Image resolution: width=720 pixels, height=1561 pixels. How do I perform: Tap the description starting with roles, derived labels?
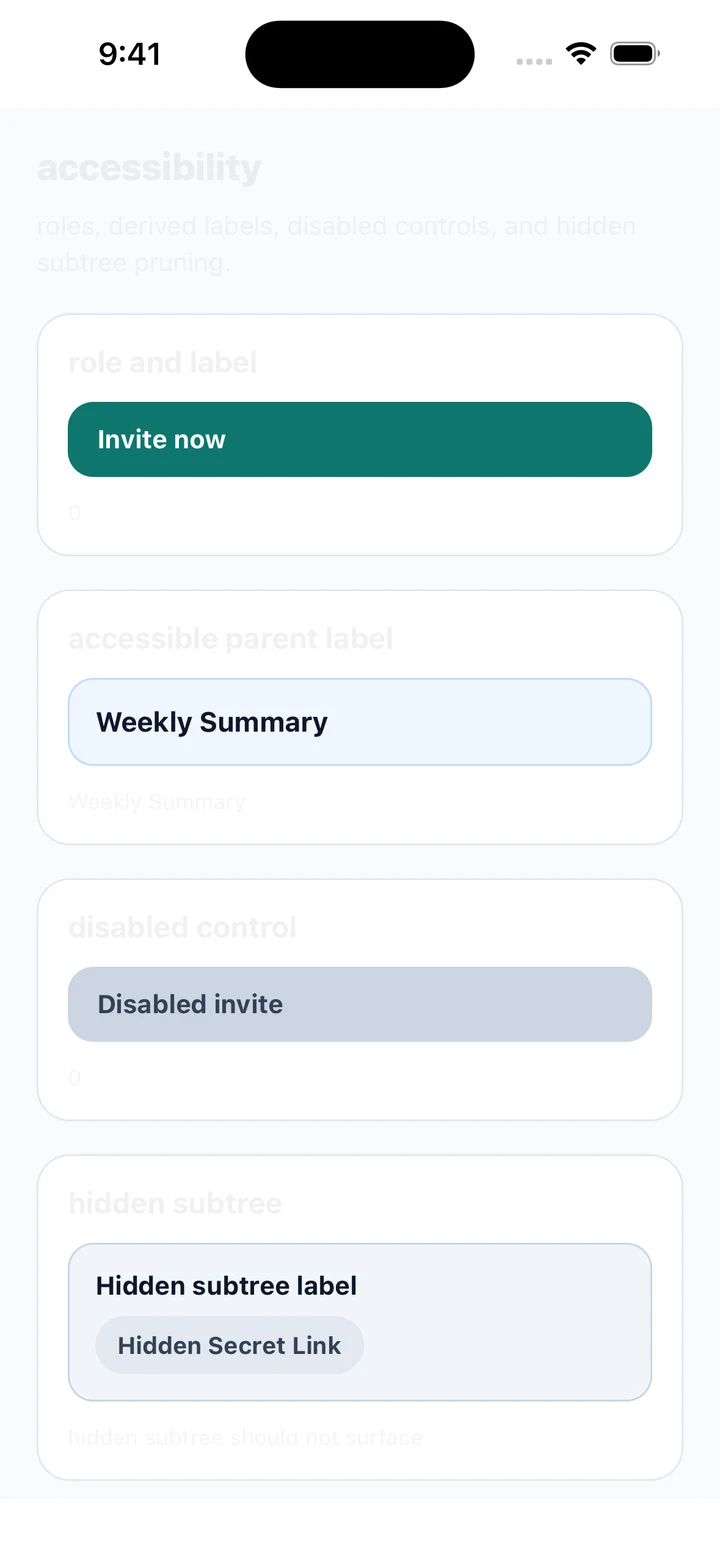[337, 244]
